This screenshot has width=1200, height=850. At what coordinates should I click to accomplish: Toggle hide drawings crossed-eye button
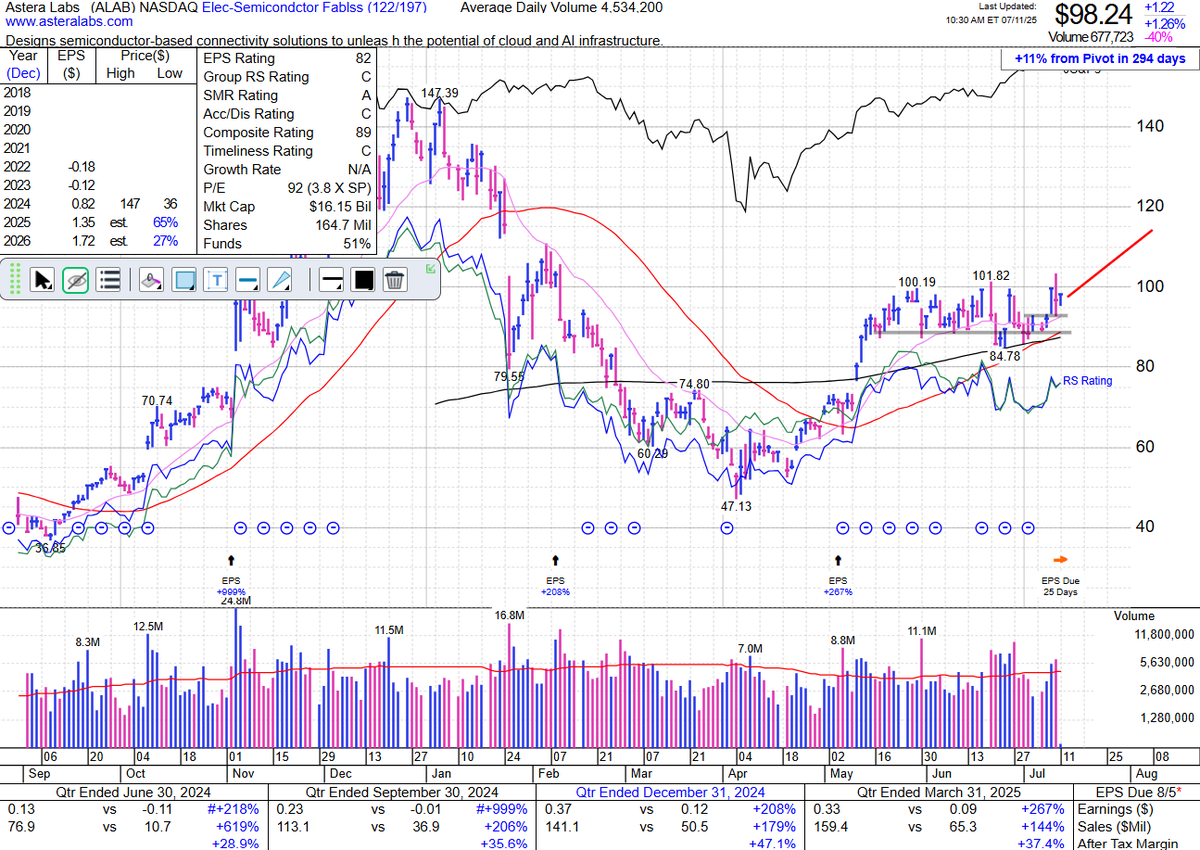click(x=76, y=280)
